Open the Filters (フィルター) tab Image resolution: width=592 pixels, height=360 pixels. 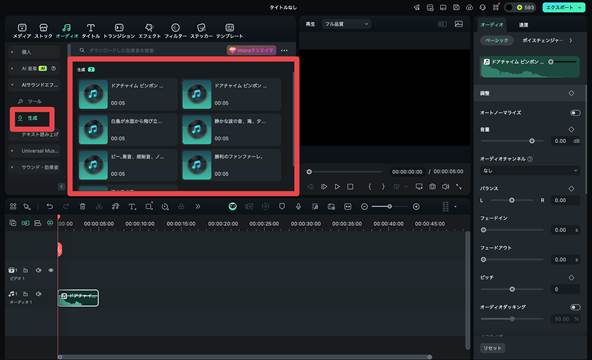click(175, 31)
